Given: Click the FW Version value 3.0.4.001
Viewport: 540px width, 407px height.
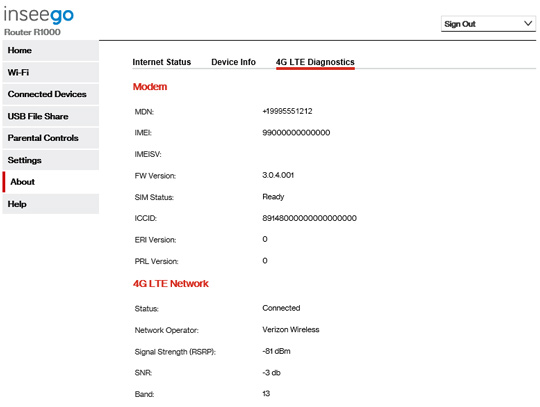Looking at the screenshot, I should [x=278, y=175].
